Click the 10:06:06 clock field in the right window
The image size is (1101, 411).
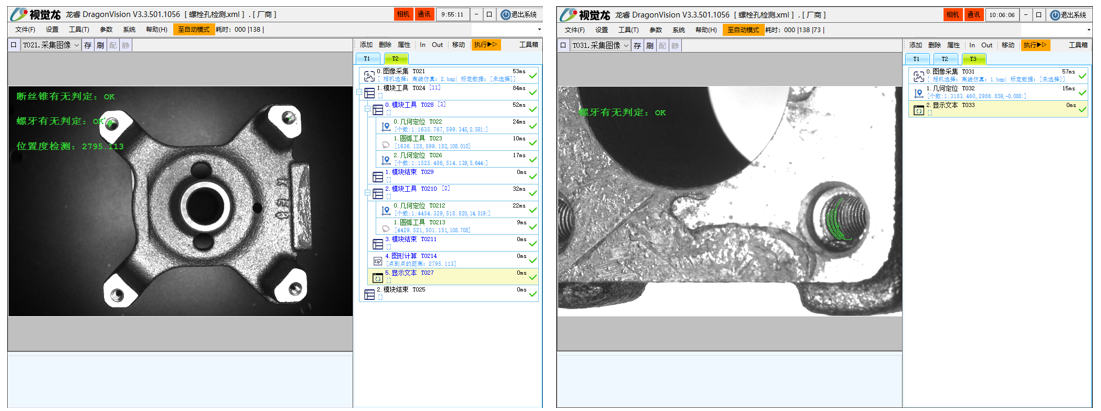(1003, 14)
